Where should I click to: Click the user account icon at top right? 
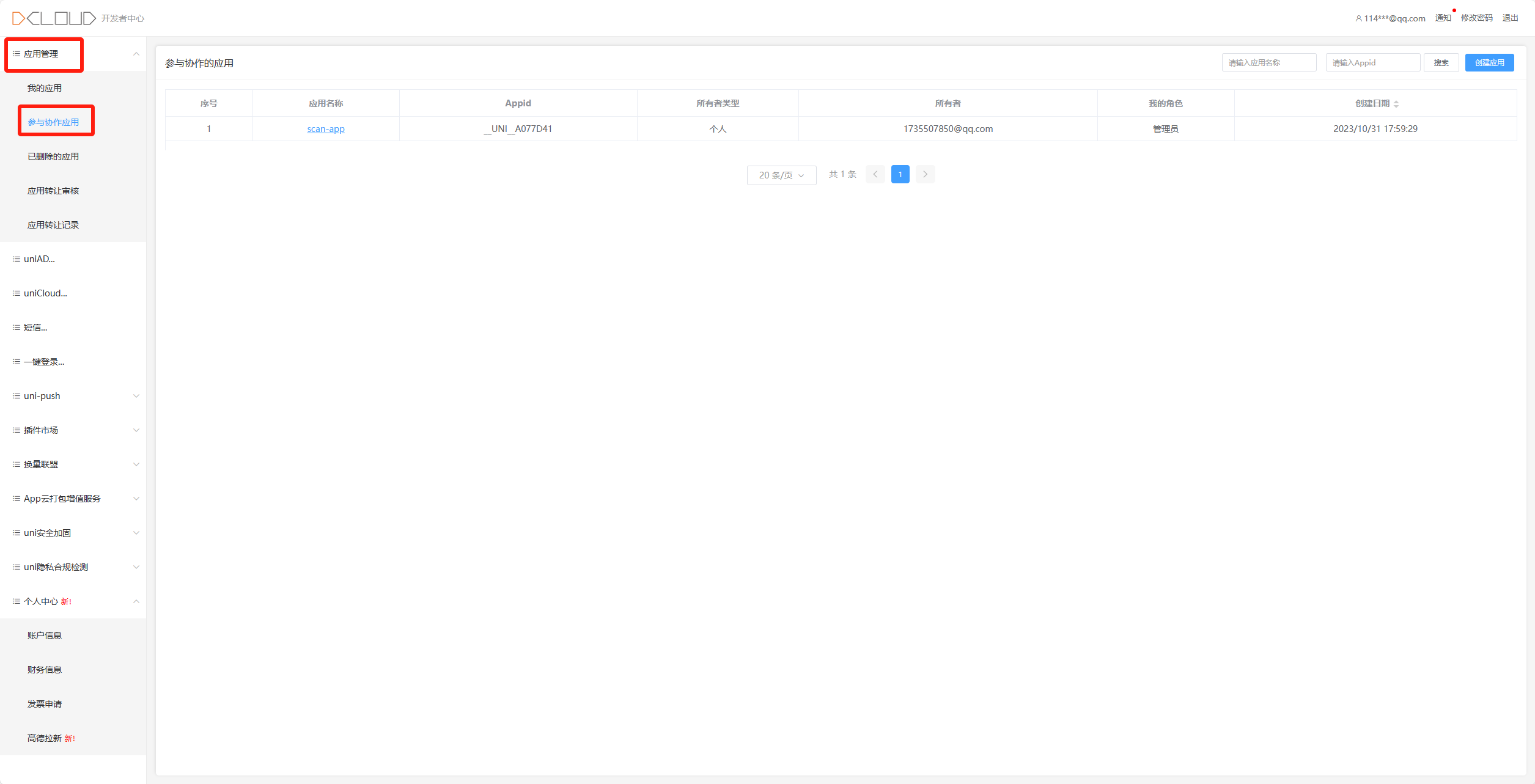tap(1358, 18)
